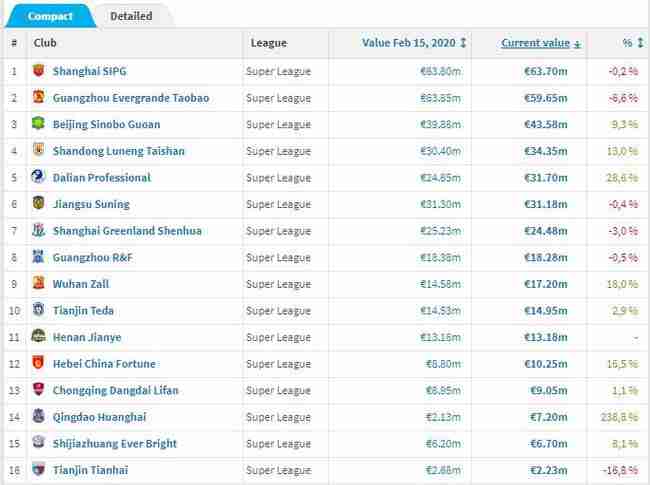Open Tianjin Tianhai club link
The height and width of the screenshot is (485, 650).
(90, 470)
